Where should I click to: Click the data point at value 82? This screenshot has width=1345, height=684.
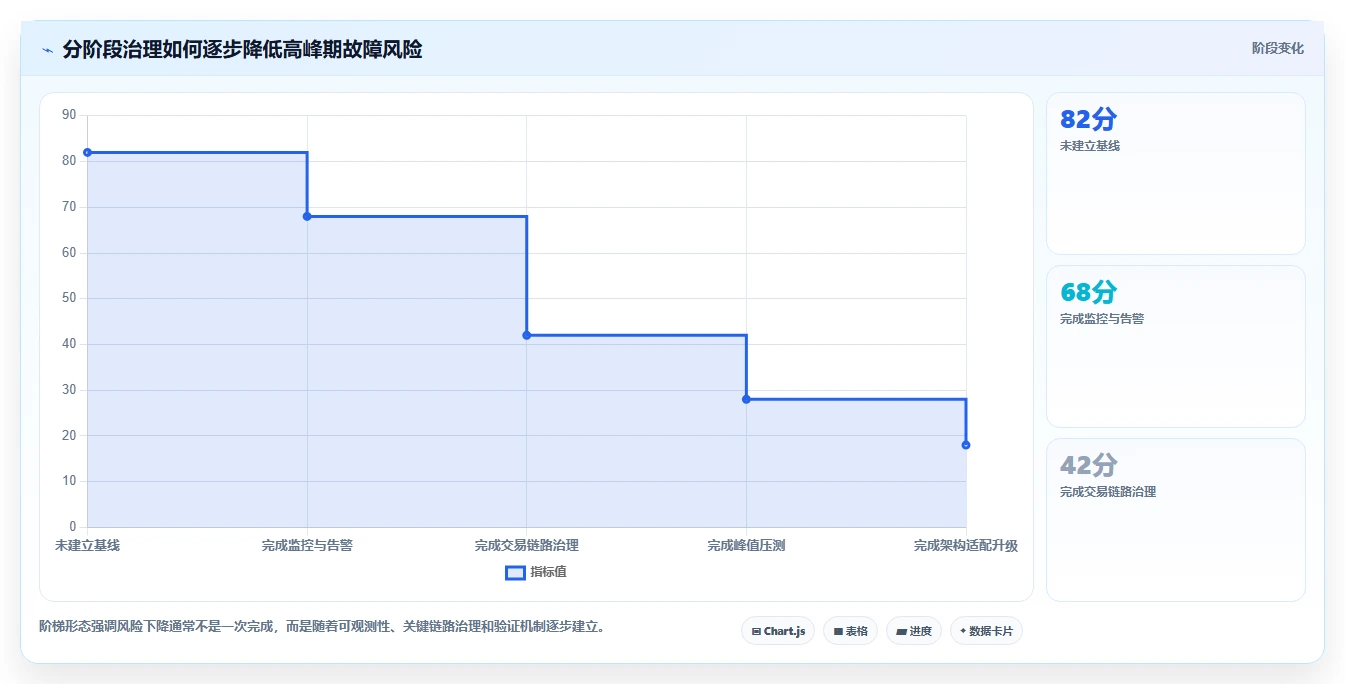click(x=87, y=152)
